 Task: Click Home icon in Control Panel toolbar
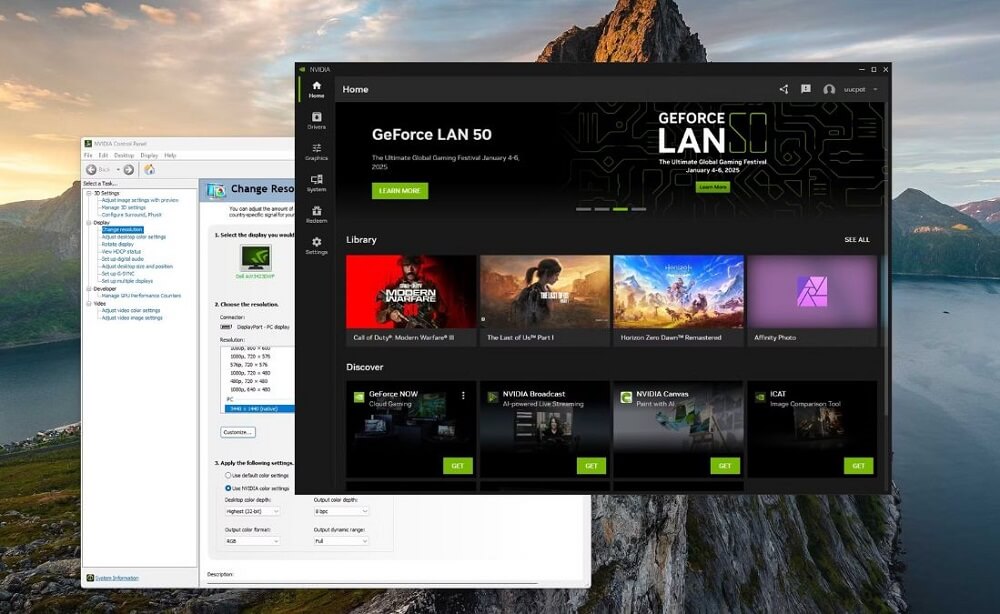149,170
